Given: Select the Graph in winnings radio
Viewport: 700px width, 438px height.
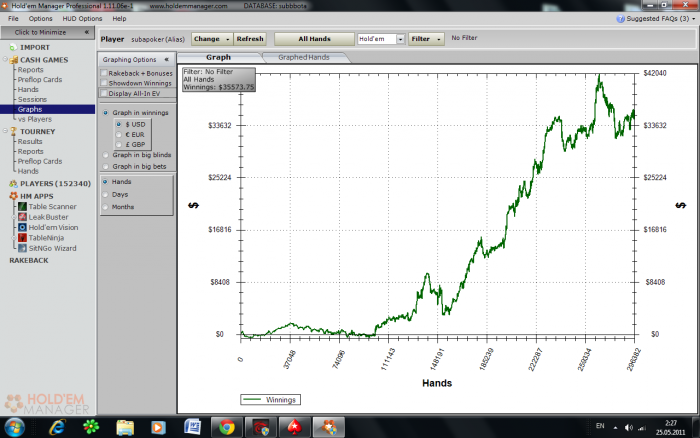Looking at the screenshot, I should coord(105,113).
